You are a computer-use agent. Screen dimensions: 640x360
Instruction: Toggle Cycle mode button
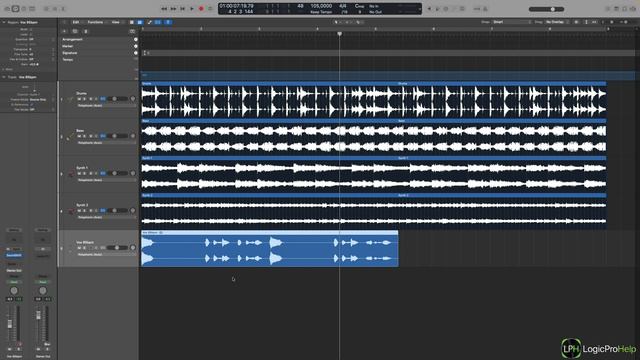tap(210, 9)
